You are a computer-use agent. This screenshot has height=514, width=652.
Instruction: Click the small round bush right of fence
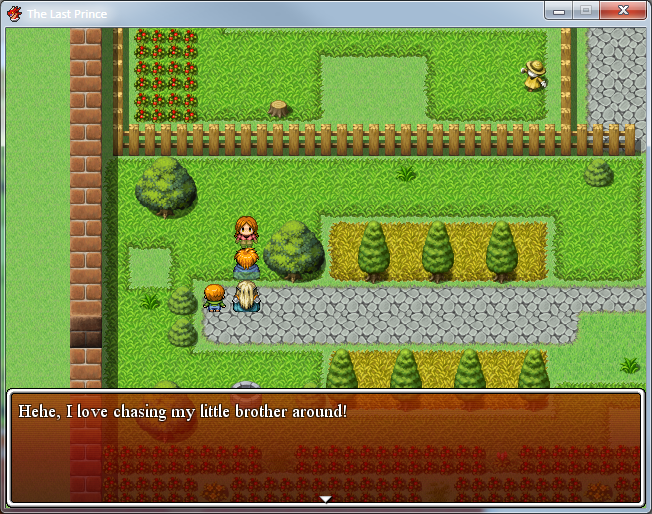pyautogui.click(x=598, y=173)
